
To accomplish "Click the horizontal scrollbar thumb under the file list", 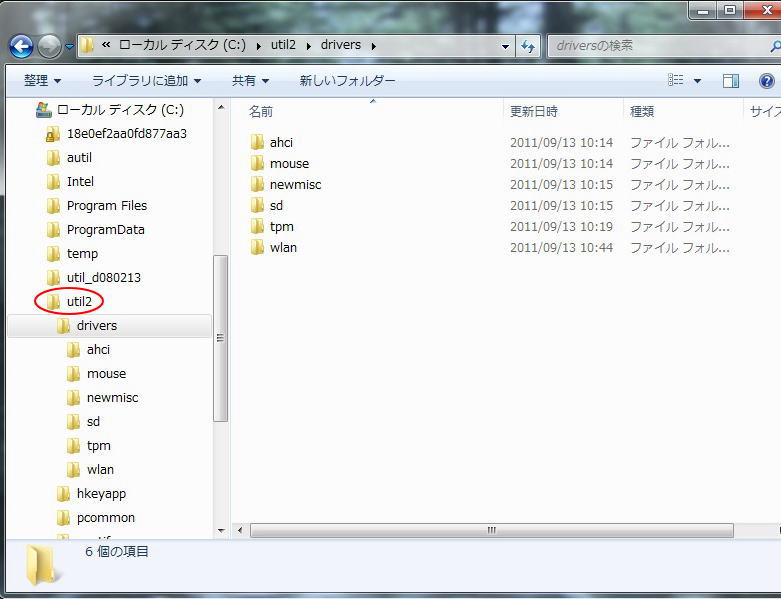I will (492, 530).
